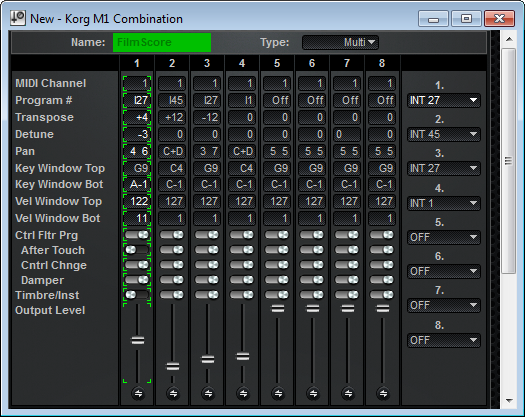Select the column 3 timbre header
The width and height of the screenshot is (525, 417).
click(x=207, y=63)
